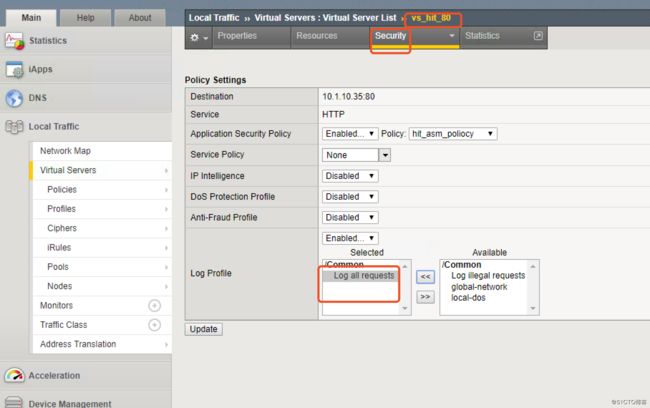Image resolution: width=650 pixels, height=408 pixels.
Task: Open the DoS Protection Profile dropdown
Action: pyautogui.click(x=350, y=197)
